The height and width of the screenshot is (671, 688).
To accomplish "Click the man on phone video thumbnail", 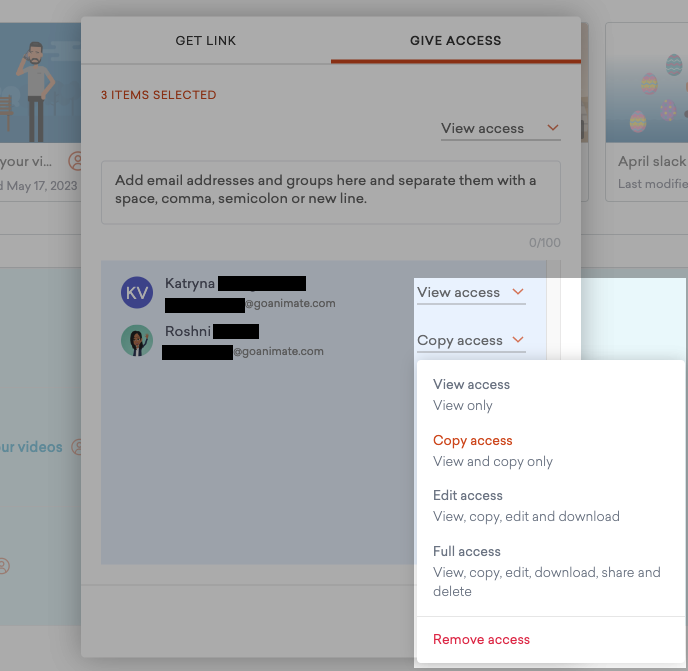I will (40, 83).
